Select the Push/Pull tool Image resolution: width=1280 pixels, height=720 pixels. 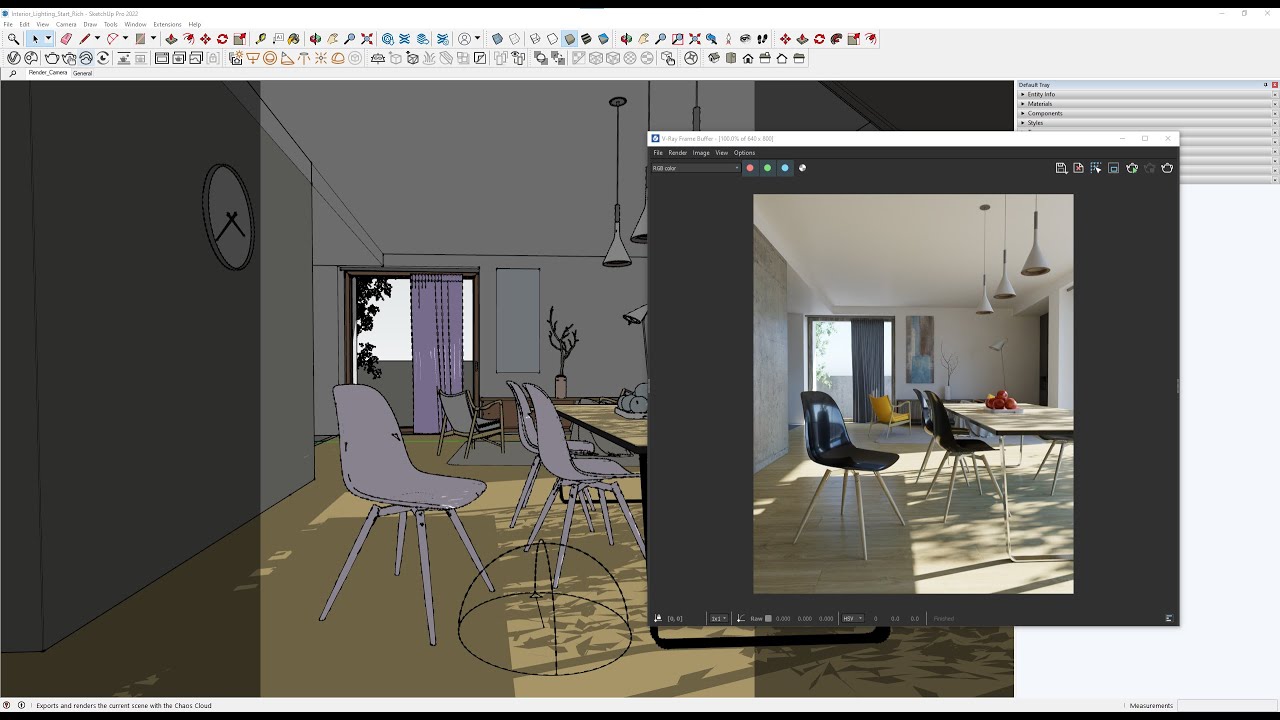click(x=171, y=39)
